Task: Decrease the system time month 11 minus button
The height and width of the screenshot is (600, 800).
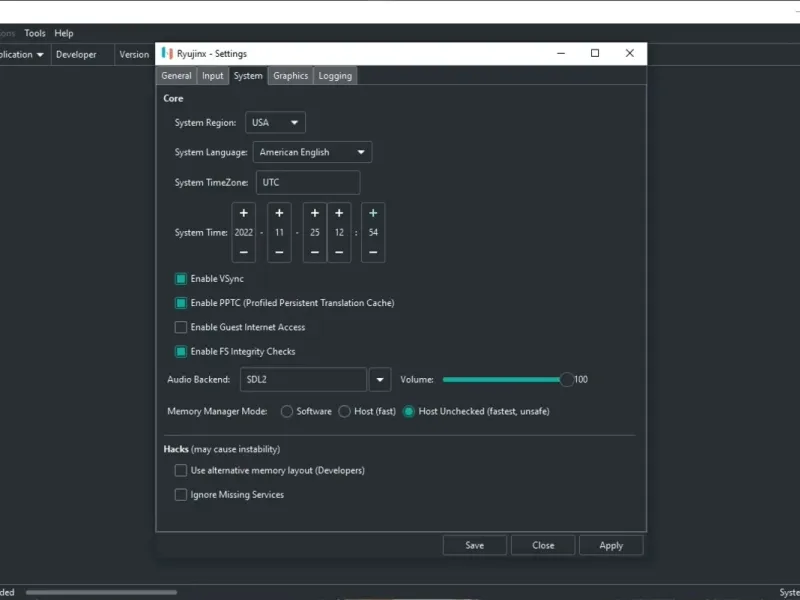Action: [x=279, y=252]
